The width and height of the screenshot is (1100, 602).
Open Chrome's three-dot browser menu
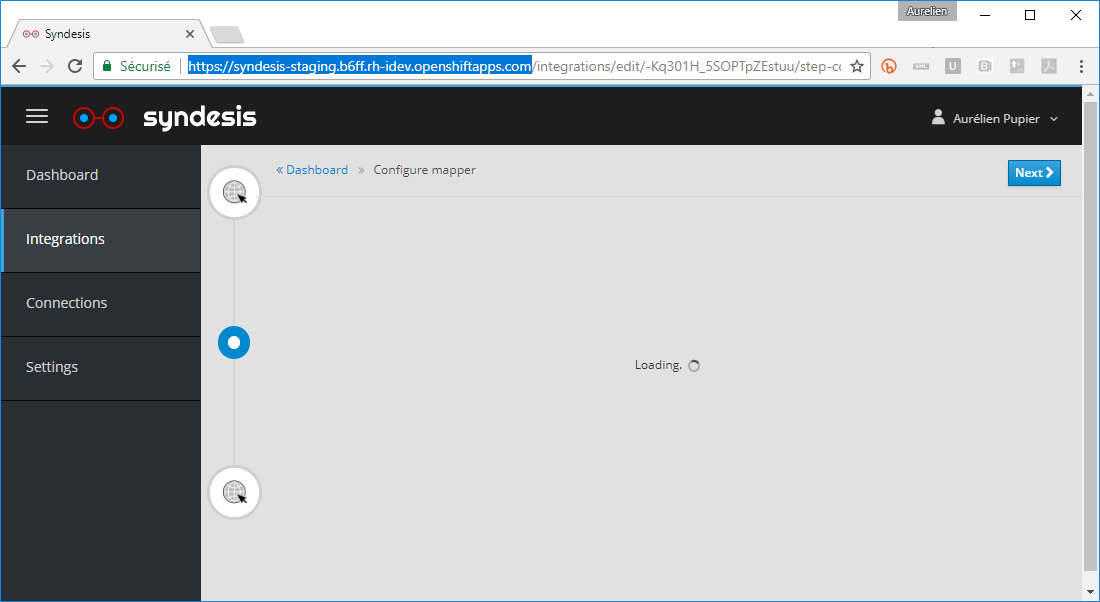[1082, 66]
